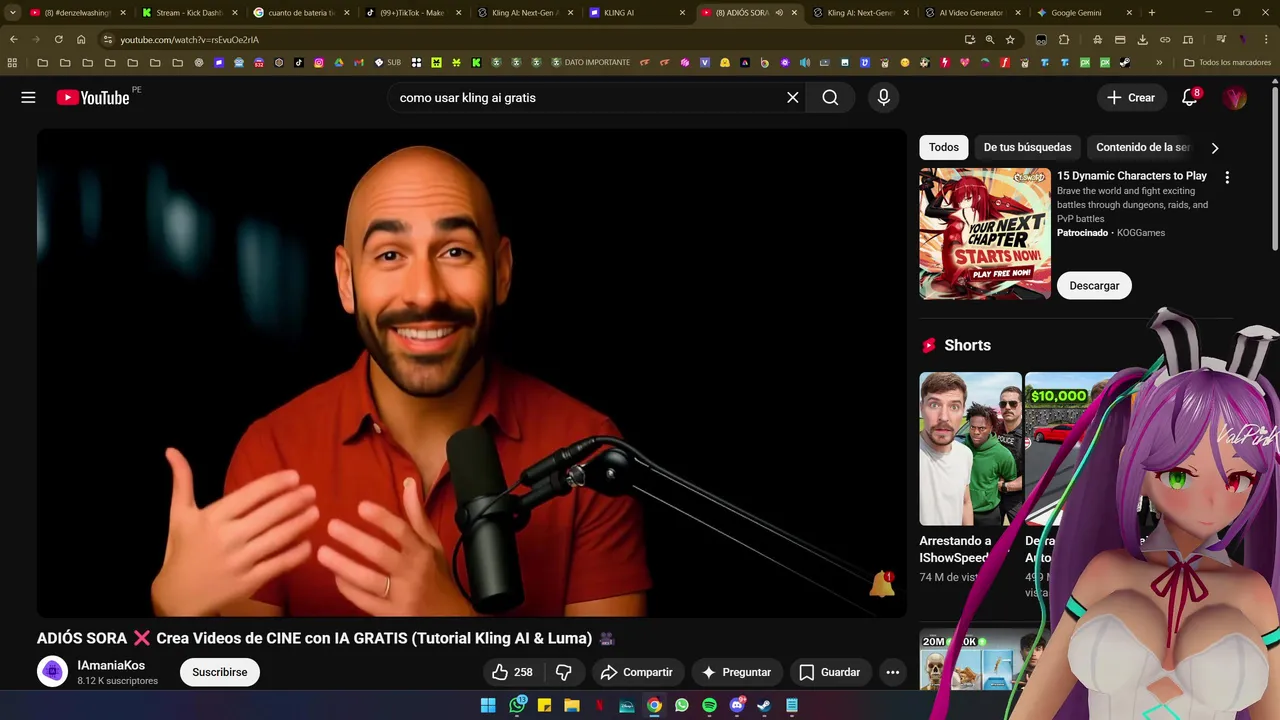Select the Todos filter chip
This screenshot has height=720, width=1280.
pyautogui.click(x=944, y=147)
